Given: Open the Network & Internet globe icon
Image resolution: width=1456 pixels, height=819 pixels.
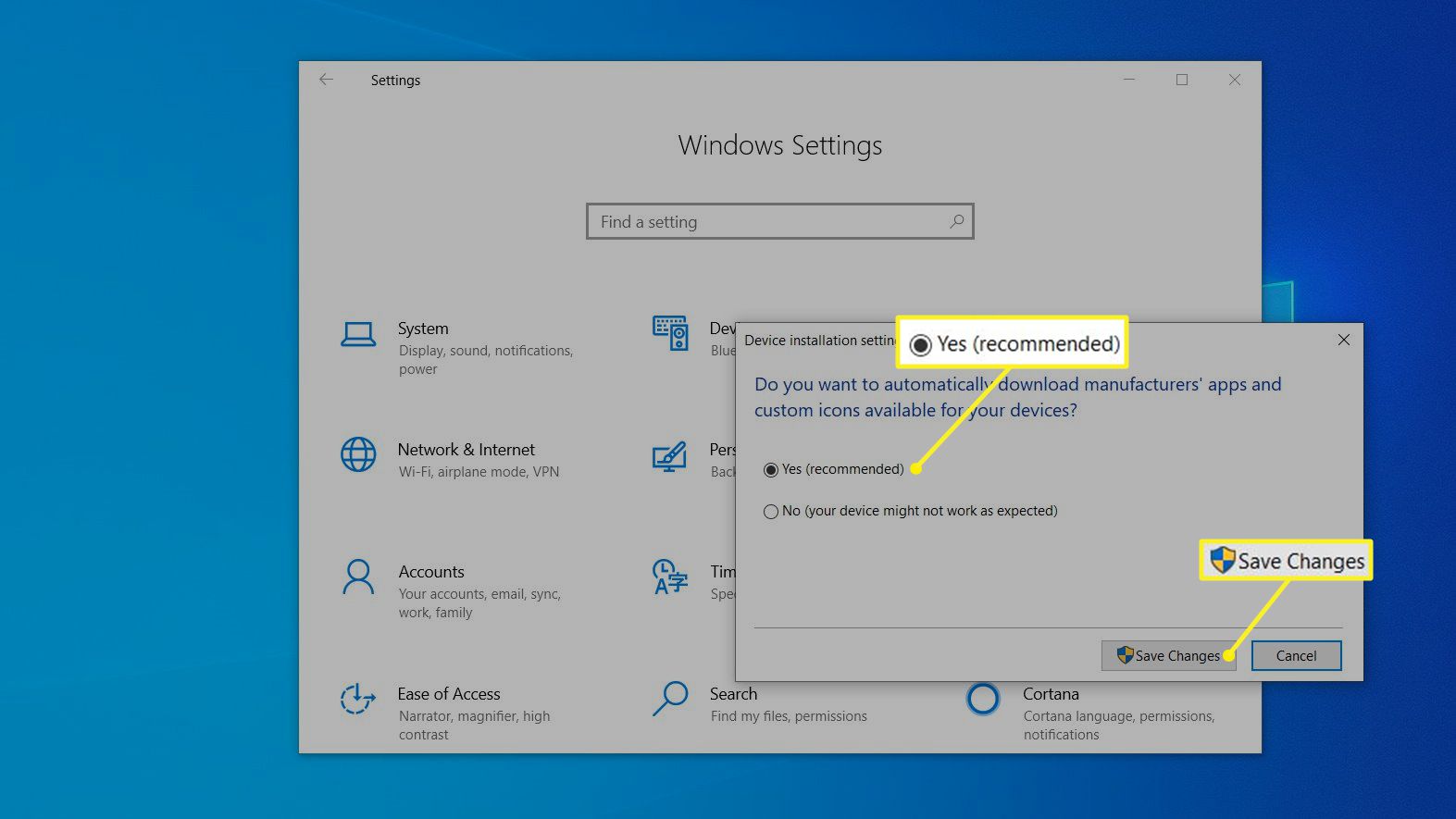Looking at the screenshot, I should pos(358,454).
